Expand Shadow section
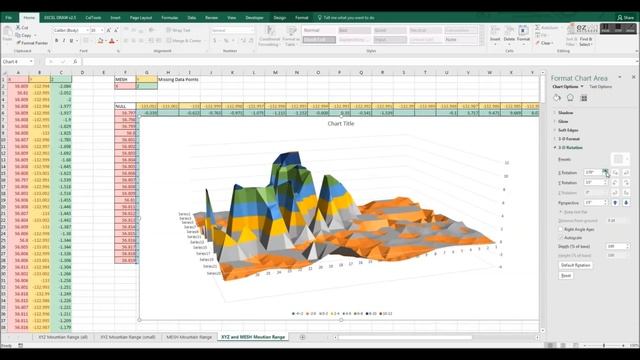Image resolution: width=640 pixels, height=360 pixels. [x=566, y=113]
